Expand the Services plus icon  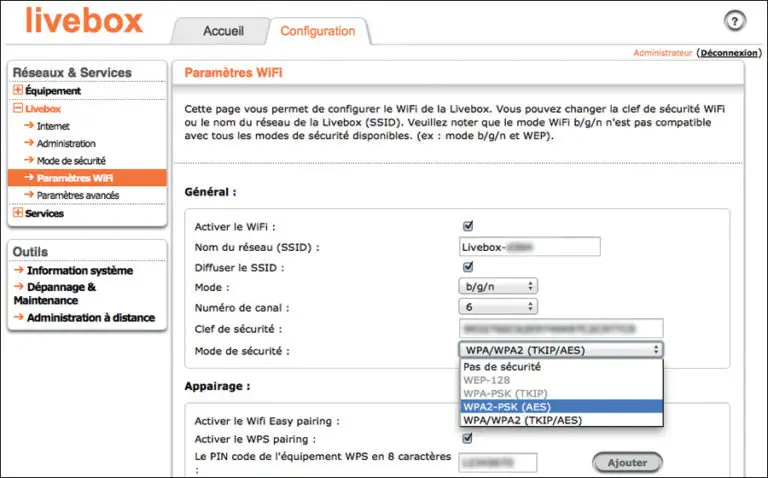[x=17, y=213]
